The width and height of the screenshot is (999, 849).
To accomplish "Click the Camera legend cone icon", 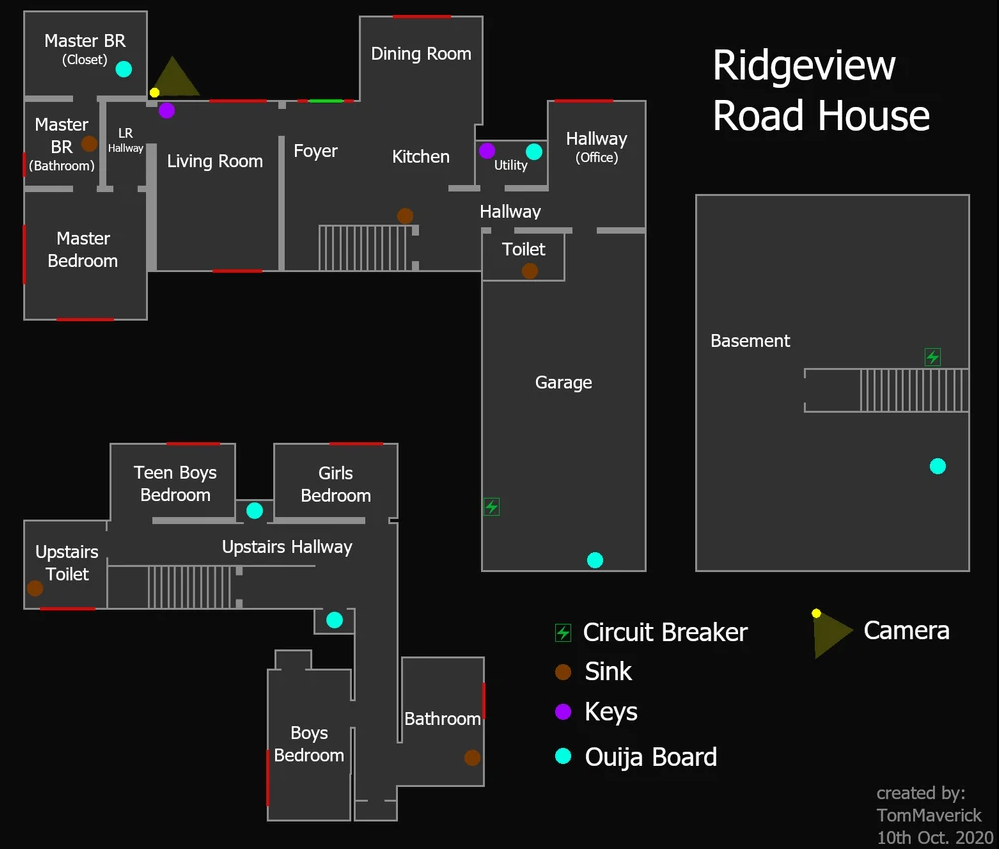I will (x=831, y=633).
